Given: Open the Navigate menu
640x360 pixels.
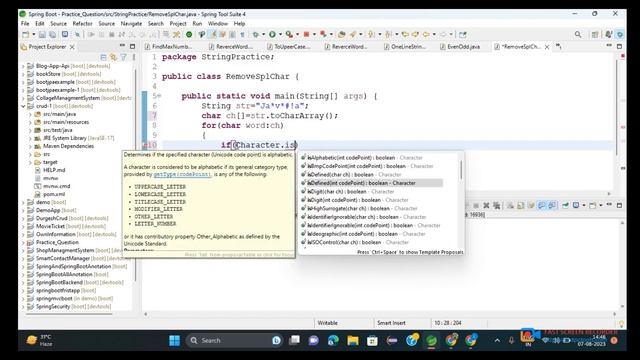Looking at the screenshot, I should (131, 24).
